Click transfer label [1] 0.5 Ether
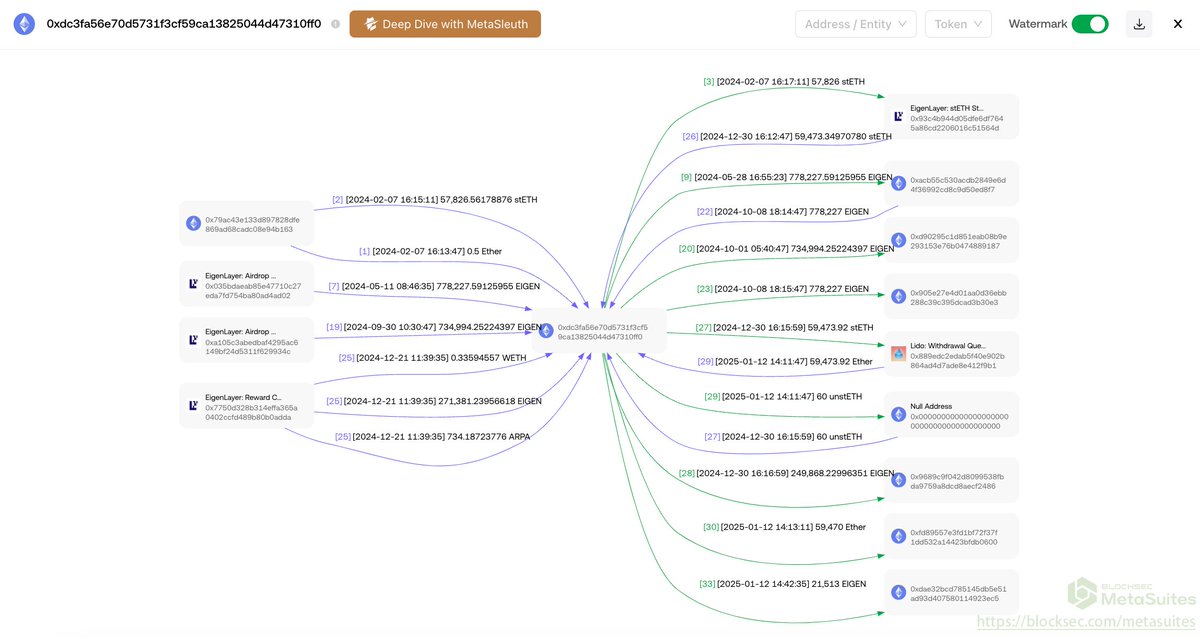This screenshot has width=1200, height=637. 430,251
